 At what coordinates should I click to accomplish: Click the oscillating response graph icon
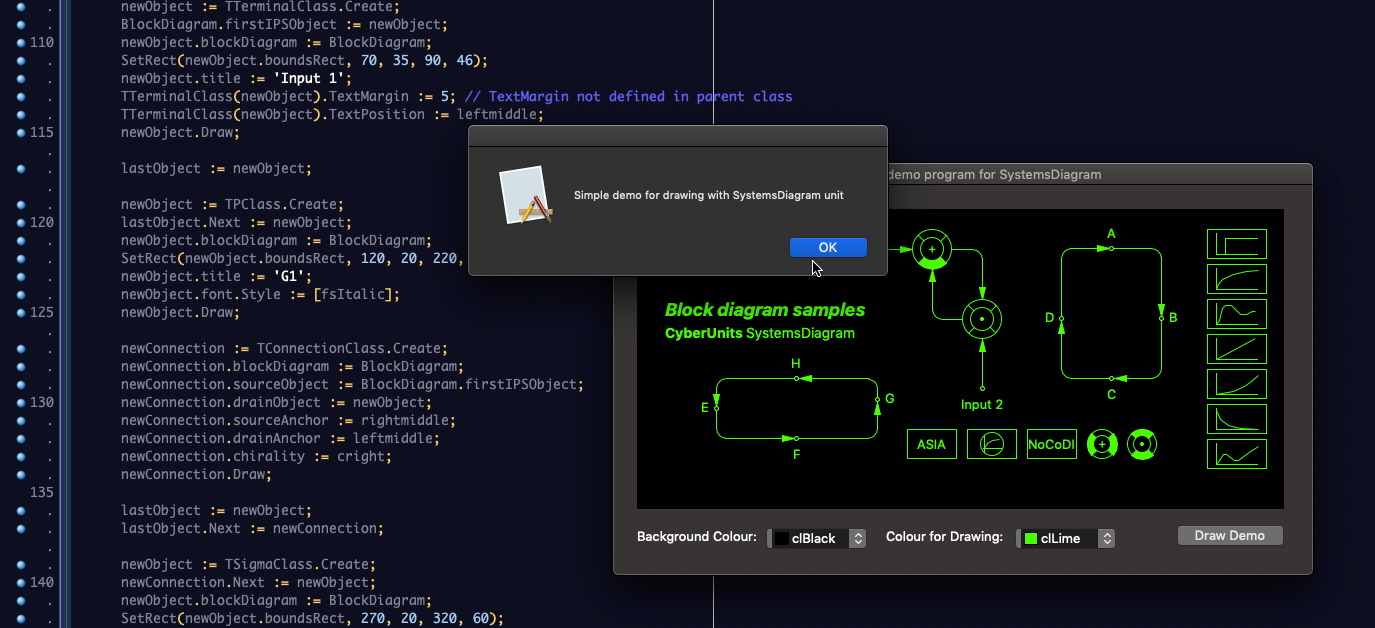pyautogui.click(x=1237, y=314)
